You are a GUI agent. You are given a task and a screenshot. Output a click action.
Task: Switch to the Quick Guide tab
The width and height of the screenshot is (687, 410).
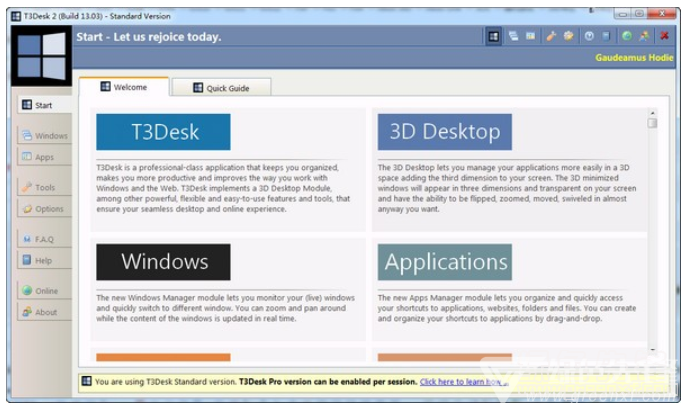(x=221, y=88)
